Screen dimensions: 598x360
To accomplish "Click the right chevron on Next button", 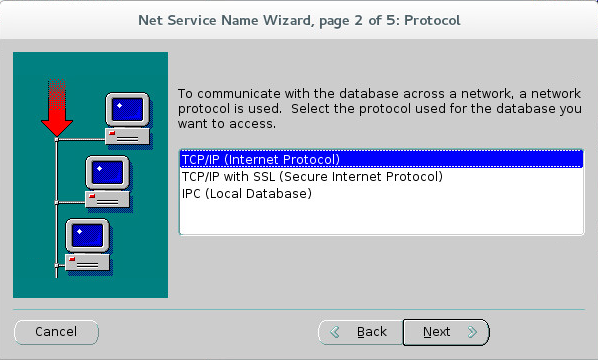I will (472, 332).
